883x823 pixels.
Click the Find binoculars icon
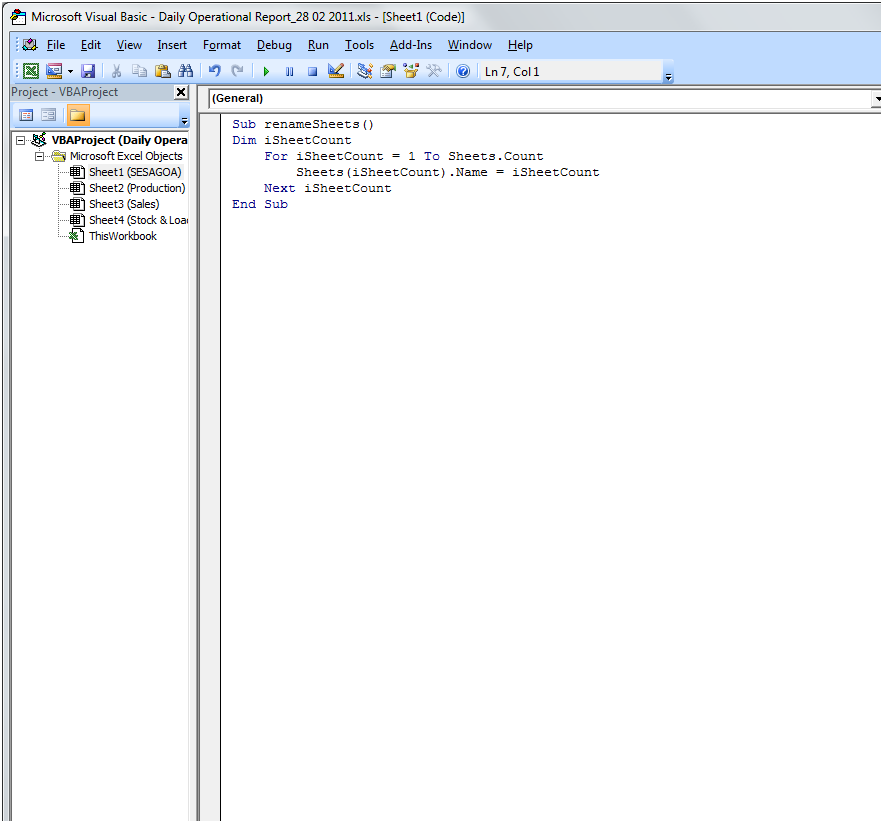click(186, 71)
